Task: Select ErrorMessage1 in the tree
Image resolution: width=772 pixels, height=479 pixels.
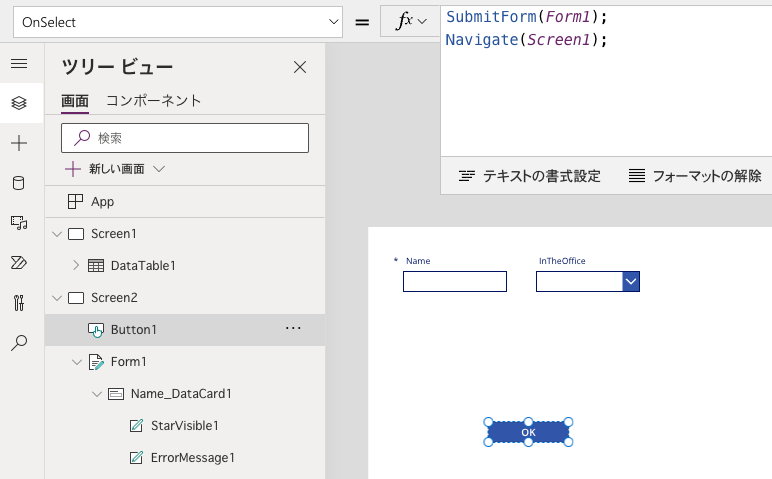Action: [x=193, y=458]
